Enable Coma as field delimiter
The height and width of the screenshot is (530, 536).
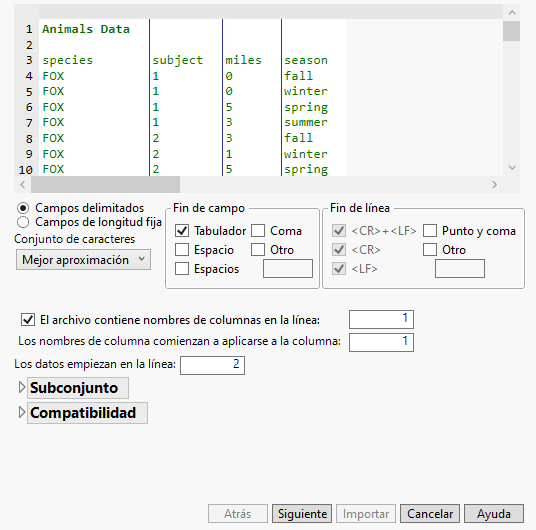(x=258, y=231)
